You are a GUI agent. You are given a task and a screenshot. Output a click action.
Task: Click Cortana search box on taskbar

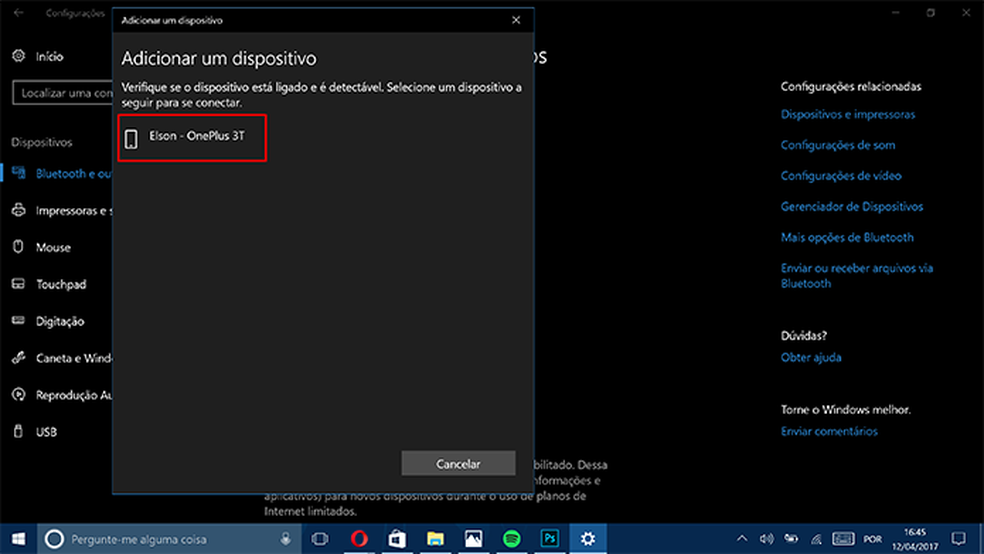coord(168,539)
